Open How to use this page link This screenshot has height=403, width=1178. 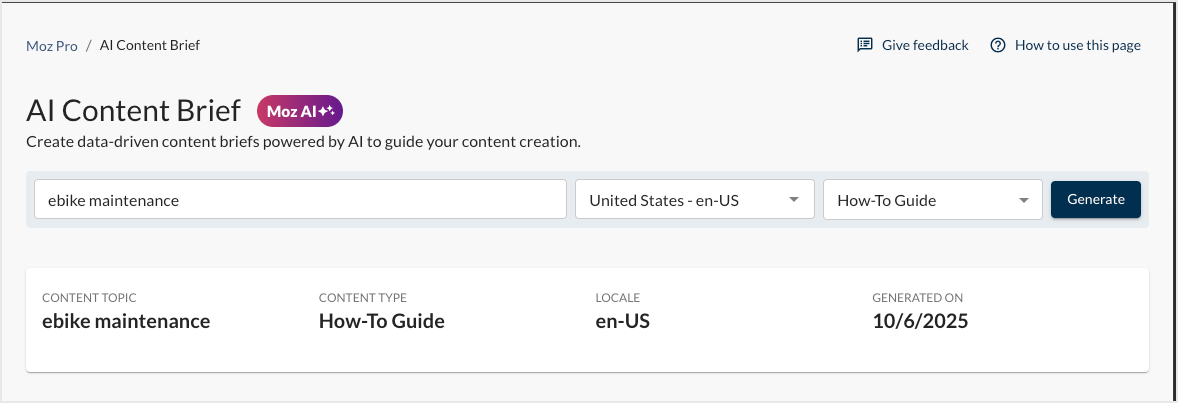pos(1077,45)
